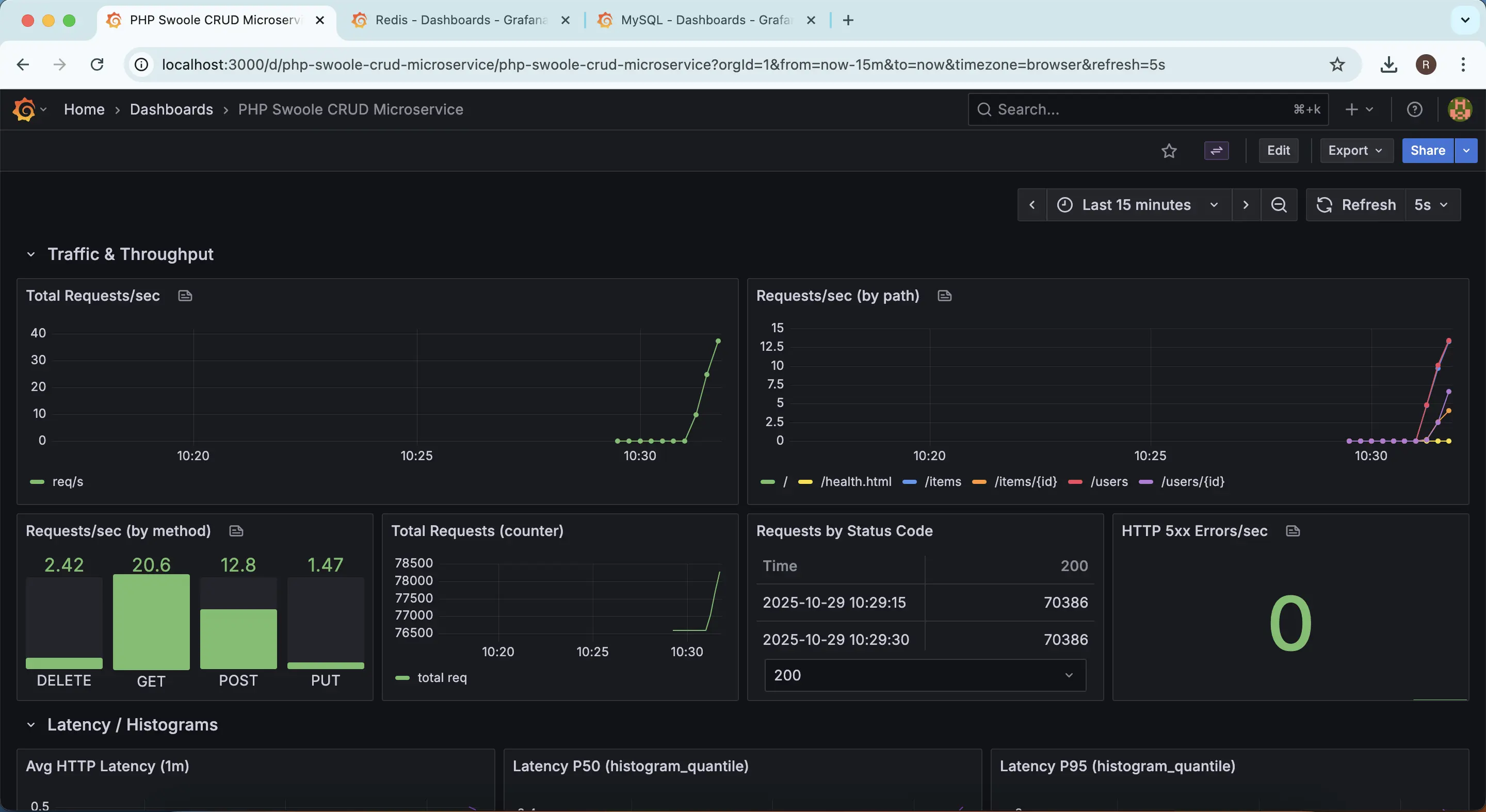
Task: Click the clock icon in the time picker
Action: click(x=1064, y=205)
